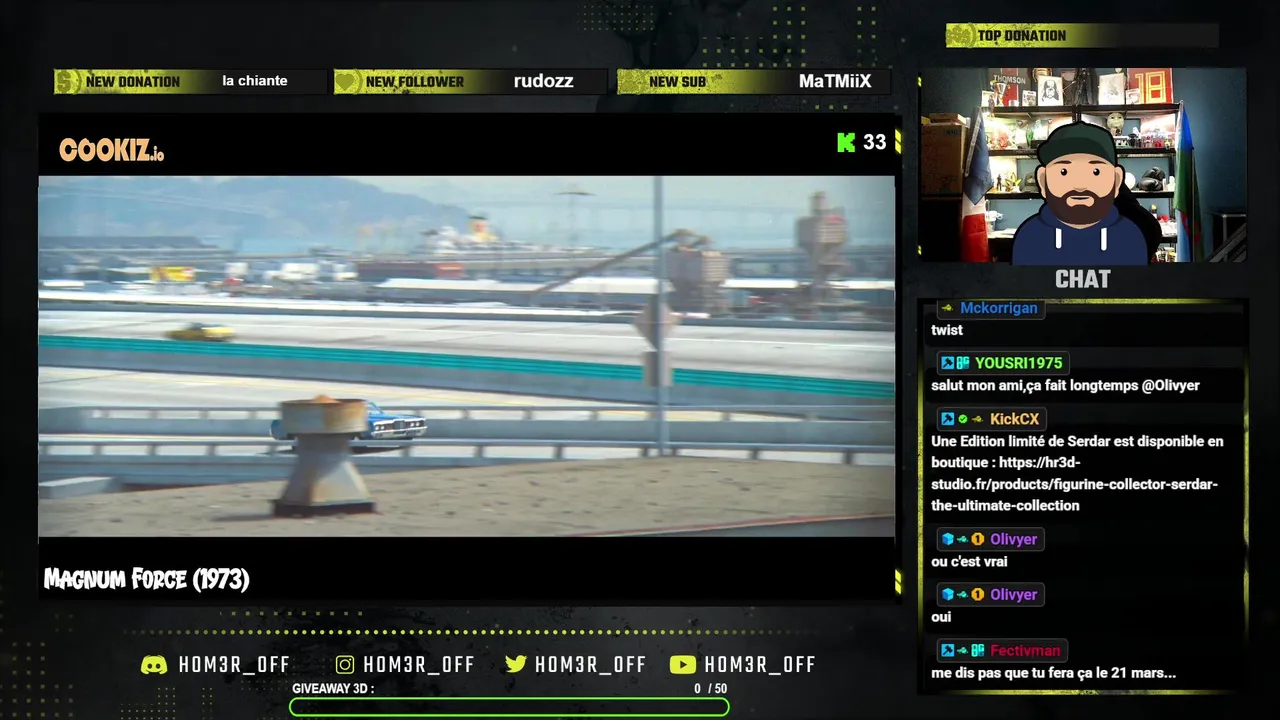The width and height of the screenshot is (1280, 720).
Task: Click the Instagram icon in the socials bar
Action: coord(345,665)
